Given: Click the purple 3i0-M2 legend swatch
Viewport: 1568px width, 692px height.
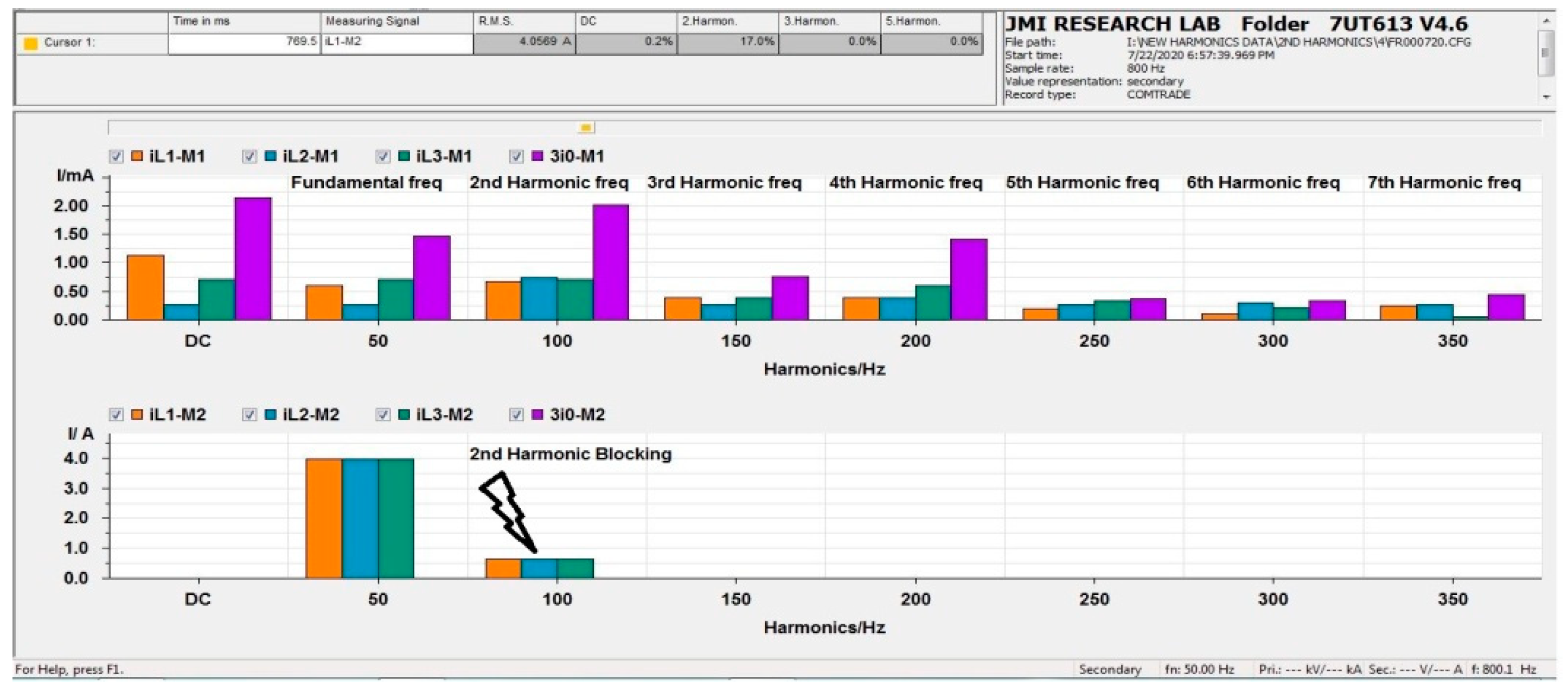Looking at the screenshot, I should coord(537,415).
